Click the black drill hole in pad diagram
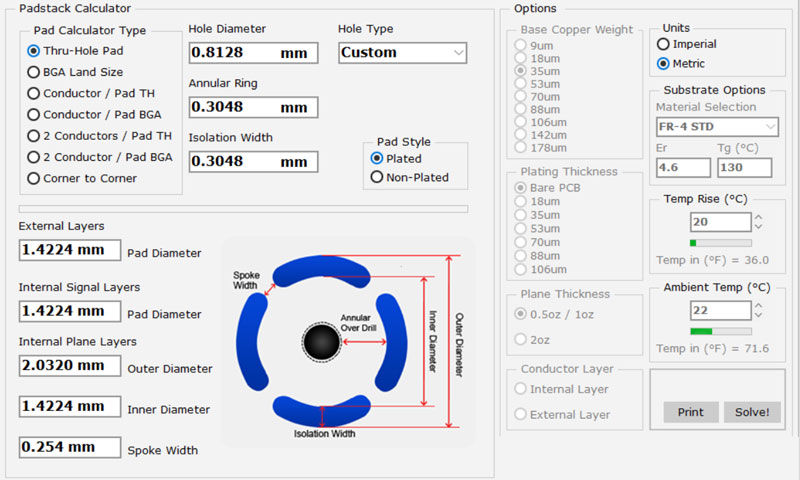 [x=321, y=342]
